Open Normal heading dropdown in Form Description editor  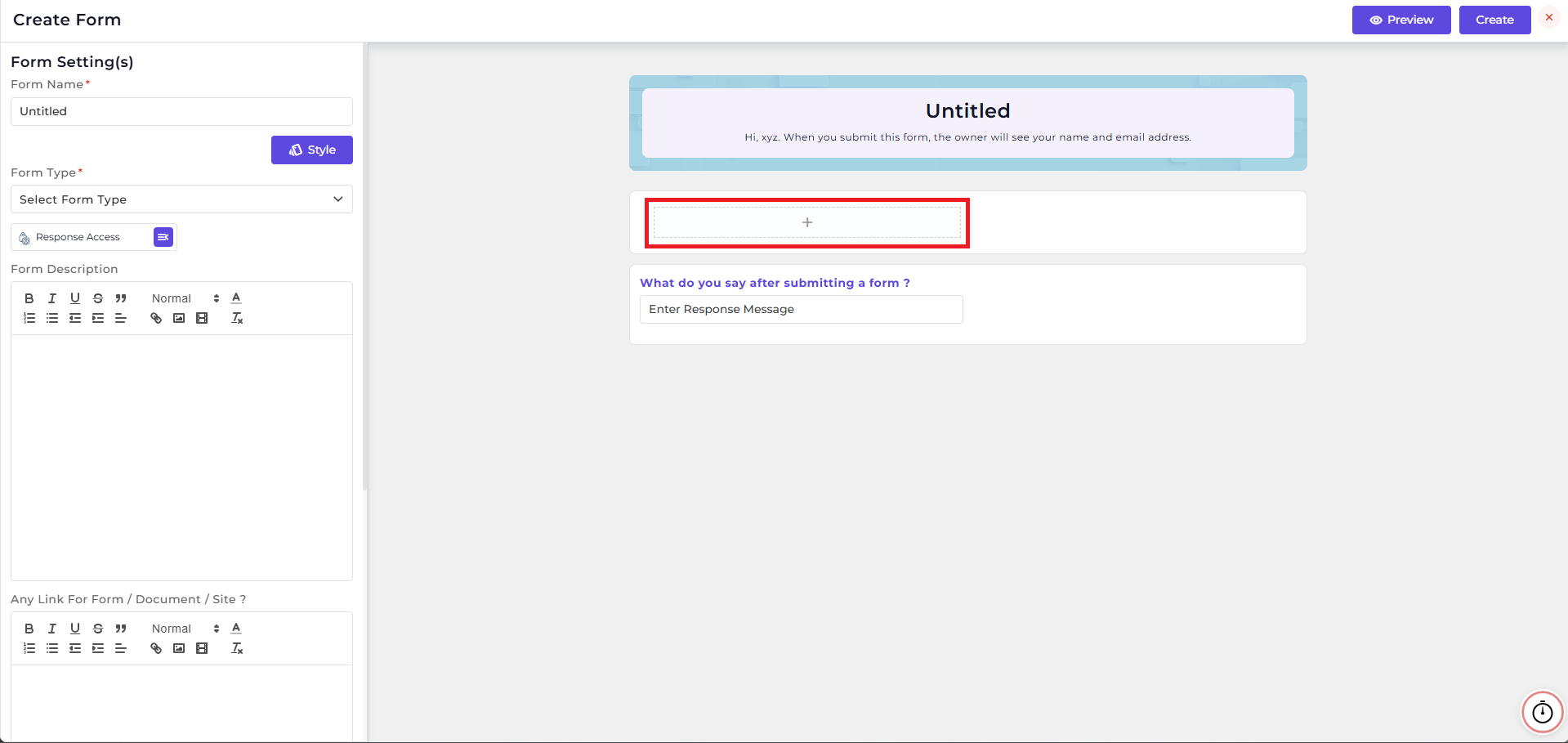(x=185, y=298)
